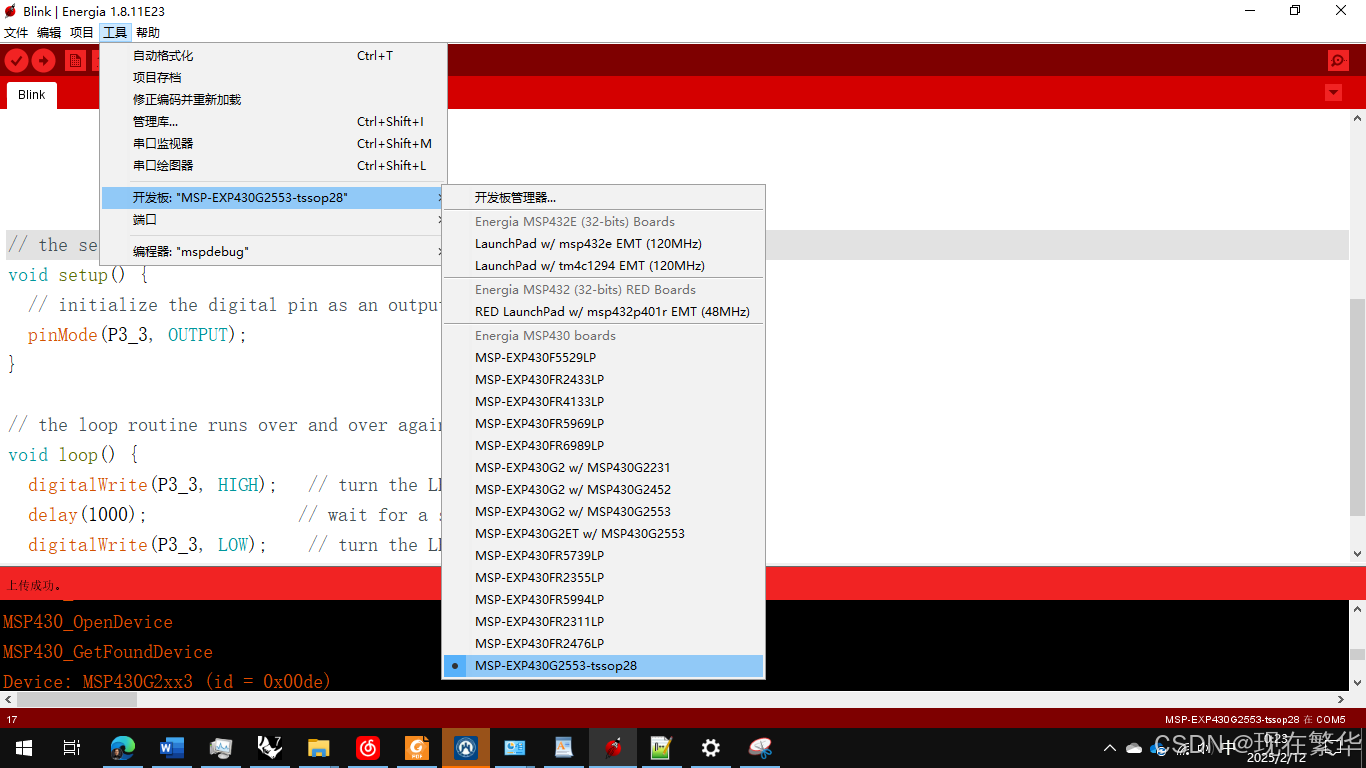Viewport: 1366px width, 768px height.
Task: Select MSP-EXP430G2 w/ MSP430G2231 board
Action: pos(603,468)
